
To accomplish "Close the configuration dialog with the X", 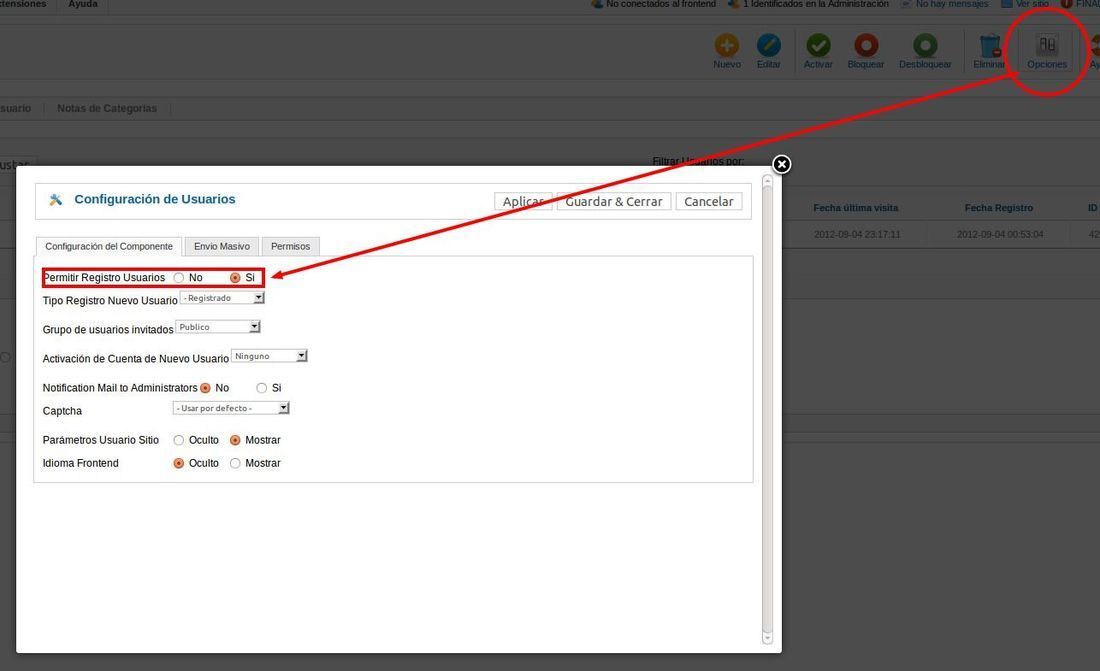I will point(782,164).
